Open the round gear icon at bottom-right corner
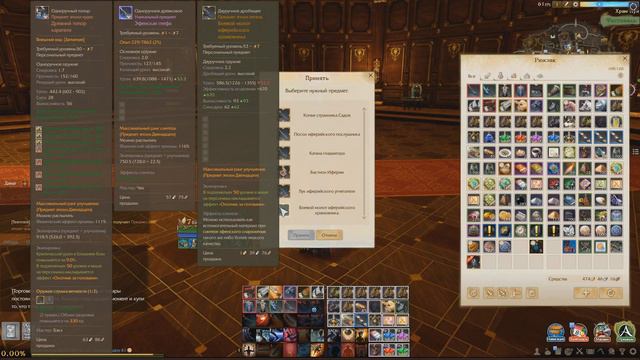This screenshot has height=360, width=640. coord(633,351)
